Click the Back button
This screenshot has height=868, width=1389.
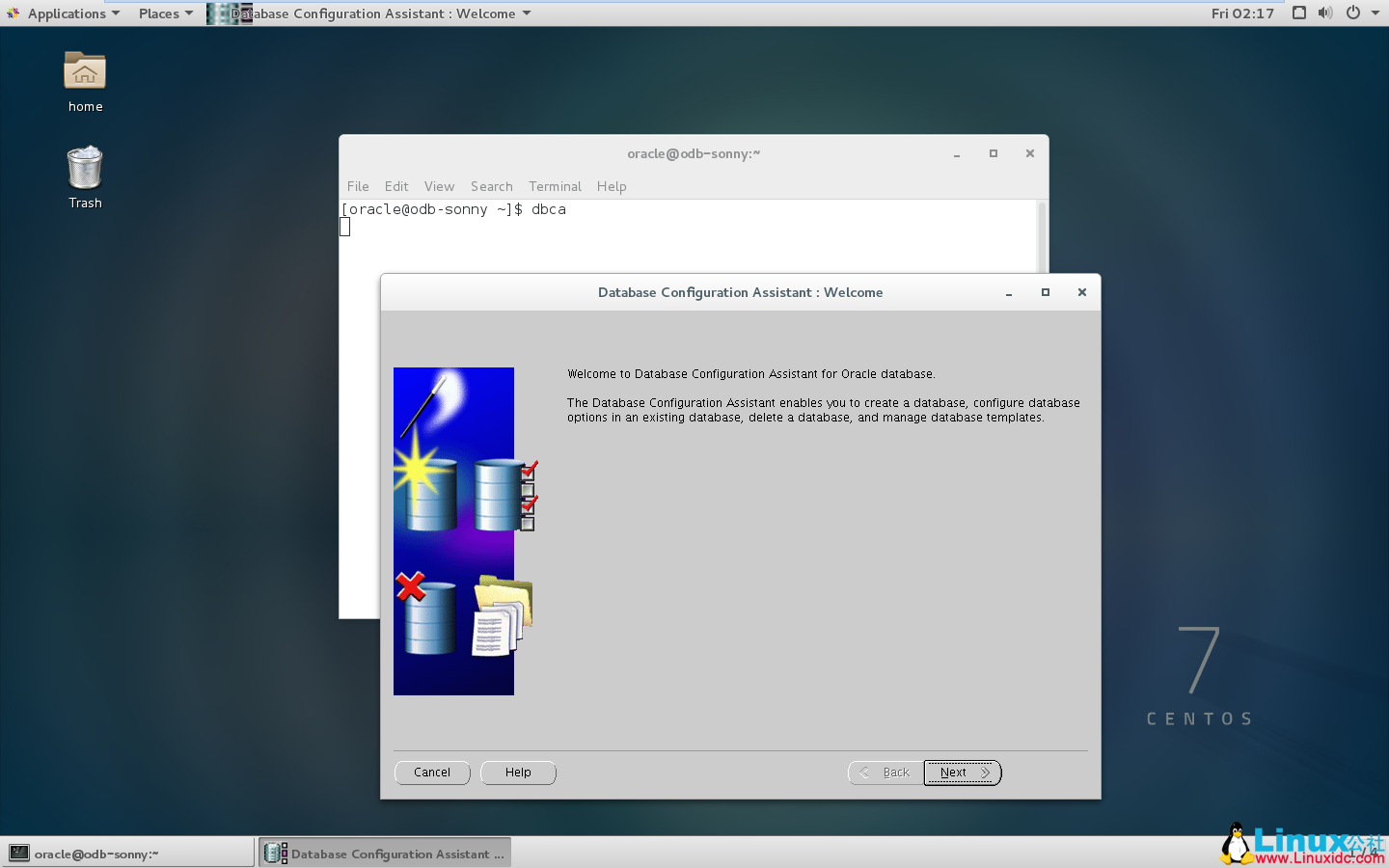tap(885, 773)
